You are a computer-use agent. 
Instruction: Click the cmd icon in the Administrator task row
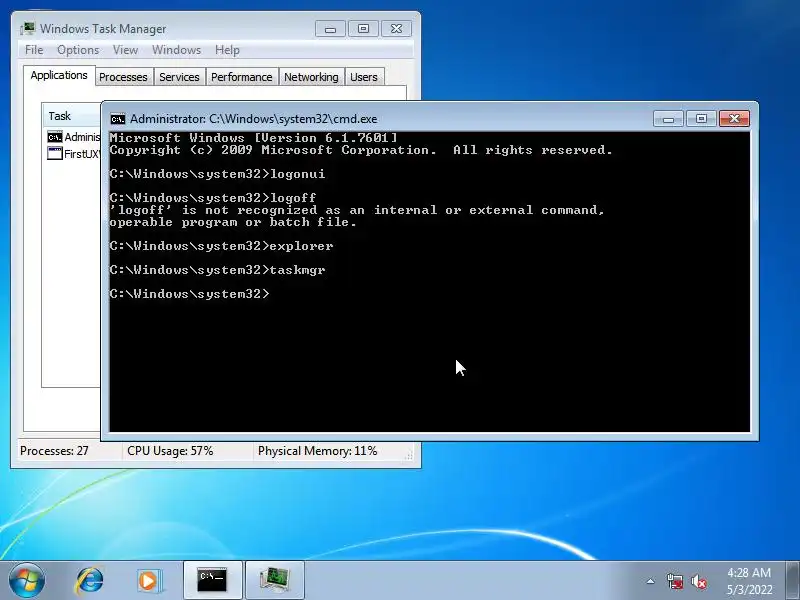tap(55, 137)
